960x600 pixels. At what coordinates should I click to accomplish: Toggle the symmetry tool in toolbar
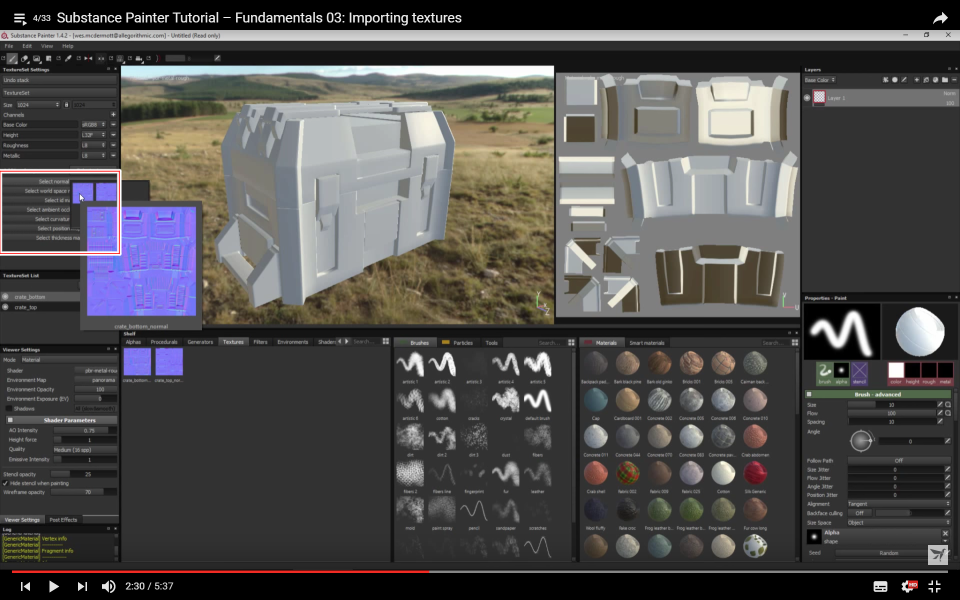[x=88, y=59]
